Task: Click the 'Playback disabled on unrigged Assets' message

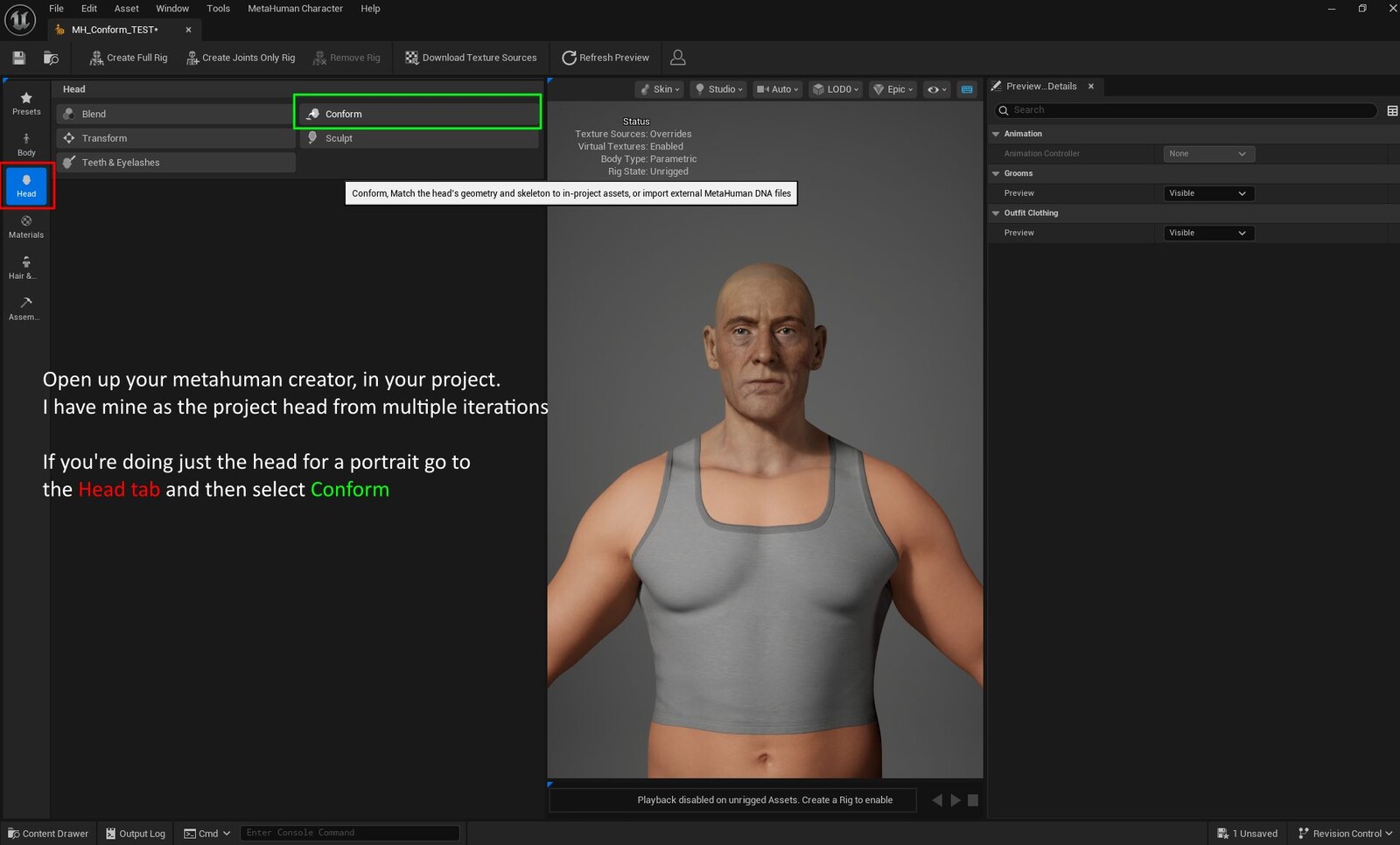Action: click(x=733, y=800)
